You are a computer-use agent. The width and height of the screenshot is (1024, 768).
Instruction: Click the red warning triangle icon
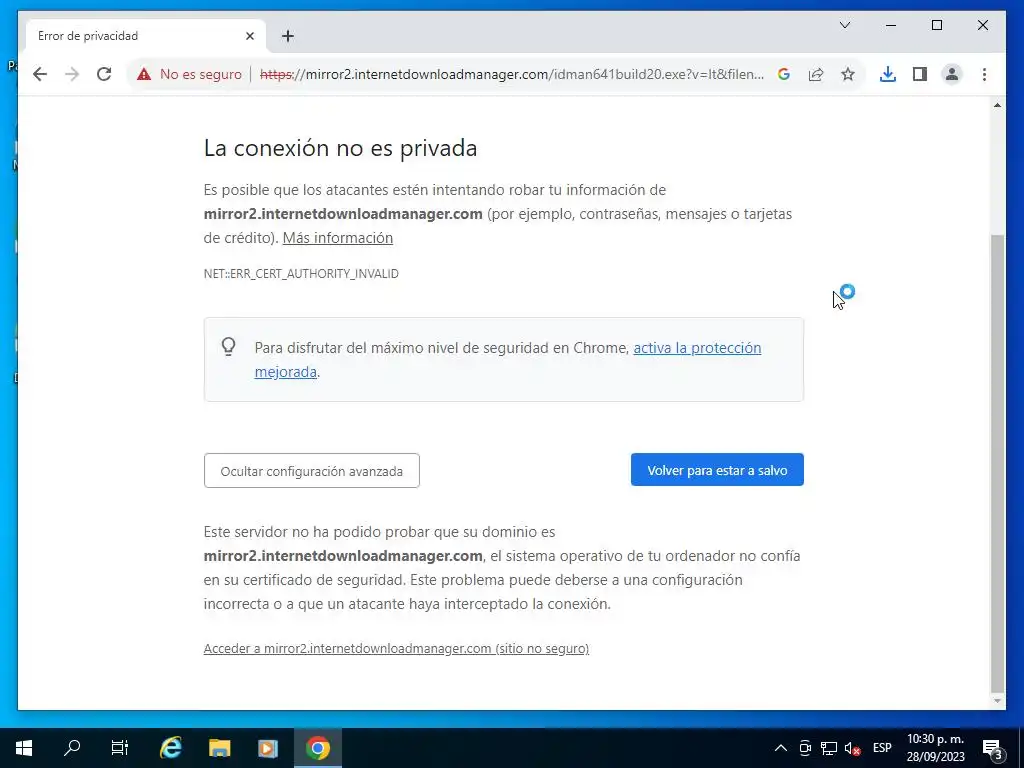point(144,74)
